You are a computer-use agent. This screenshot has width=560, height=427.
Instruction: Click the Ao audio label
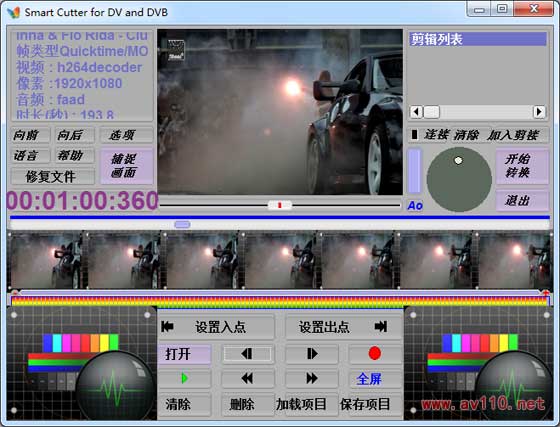coord(415,206)
